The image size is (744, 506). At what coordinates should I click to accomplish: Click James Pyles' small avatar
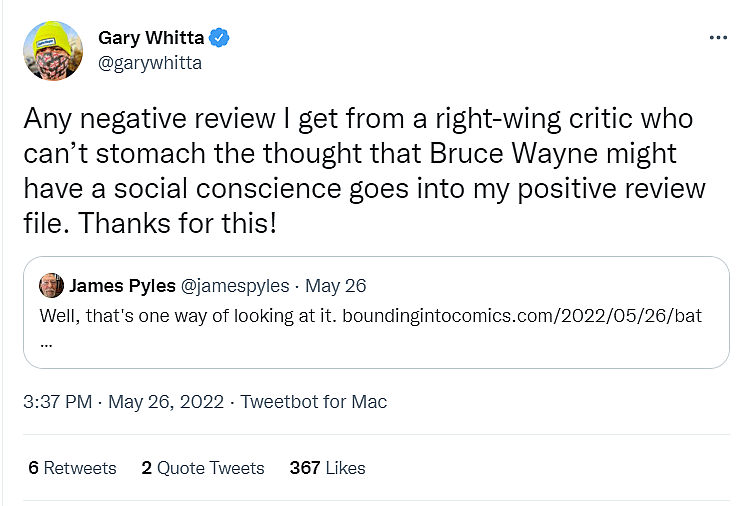click(x=51, y=286)
